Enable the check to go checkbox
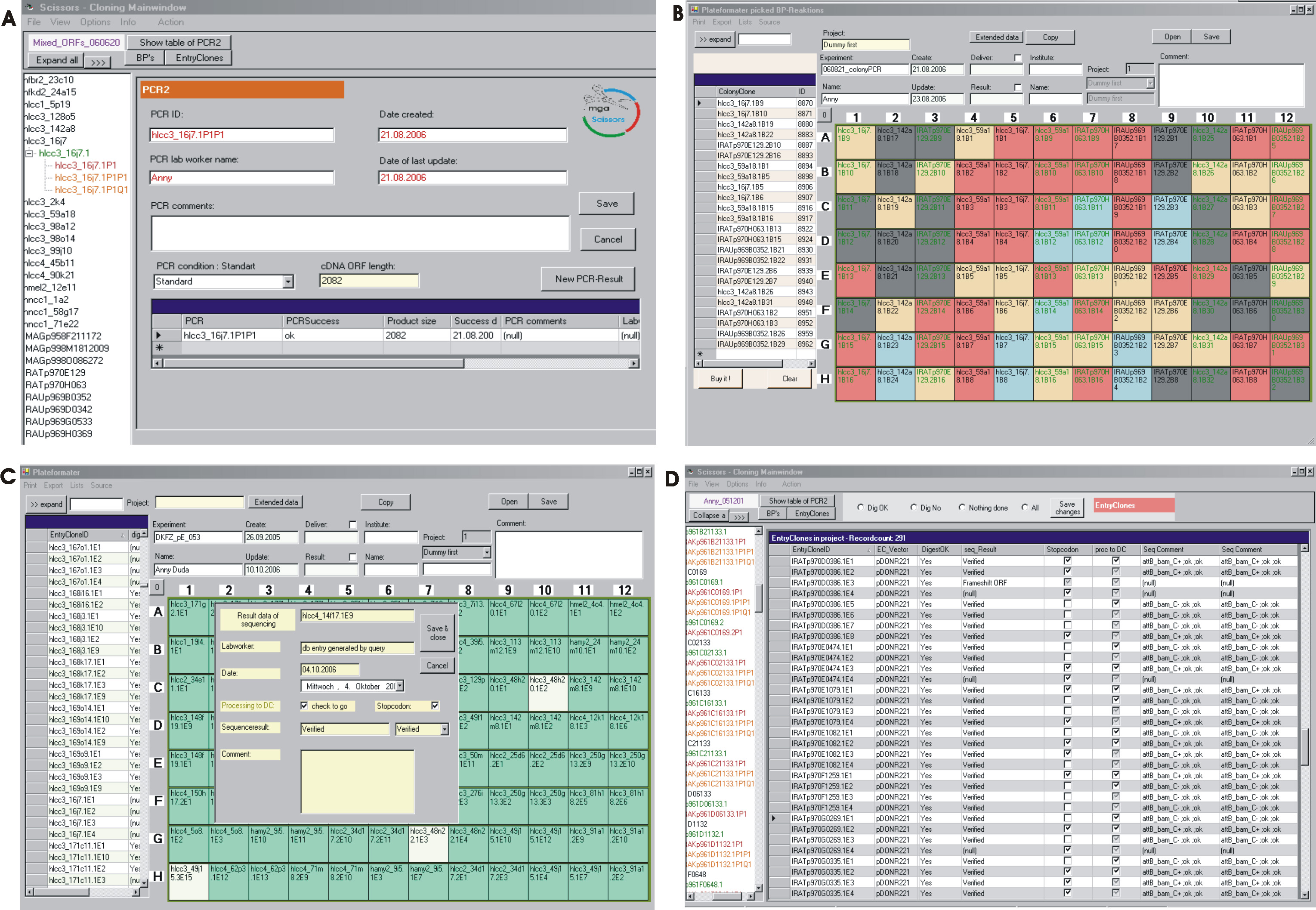 (x=304, y=705)
